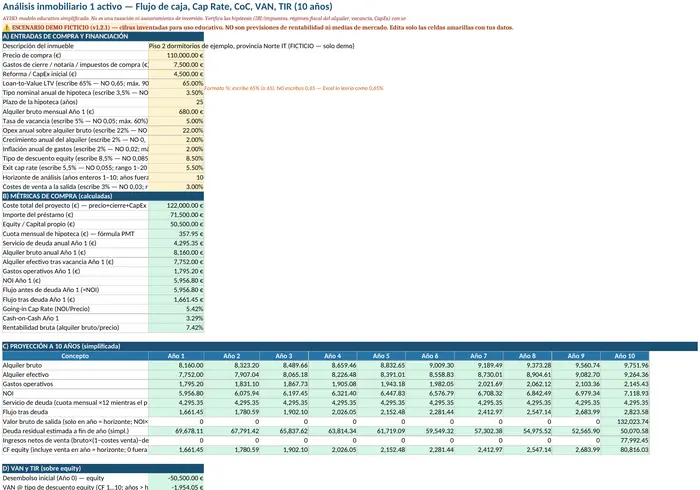Select Alquiler bruto Año 10 cell 9,751.96
This screenshot has width=700, height=490.
[625, 365]
